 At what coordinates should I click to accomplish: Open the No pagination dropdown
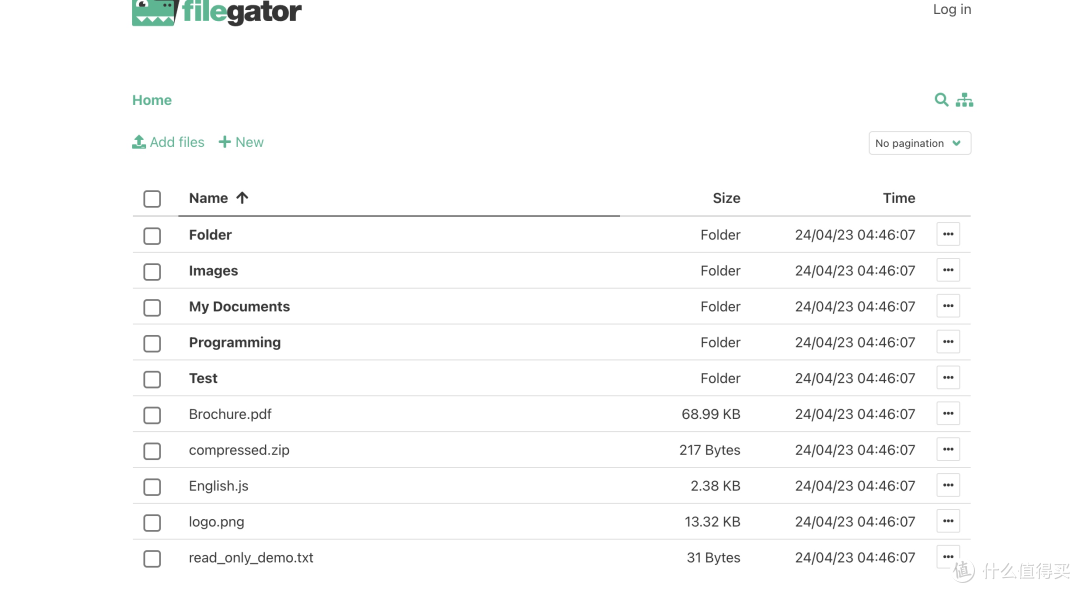[x=918, y=142]
